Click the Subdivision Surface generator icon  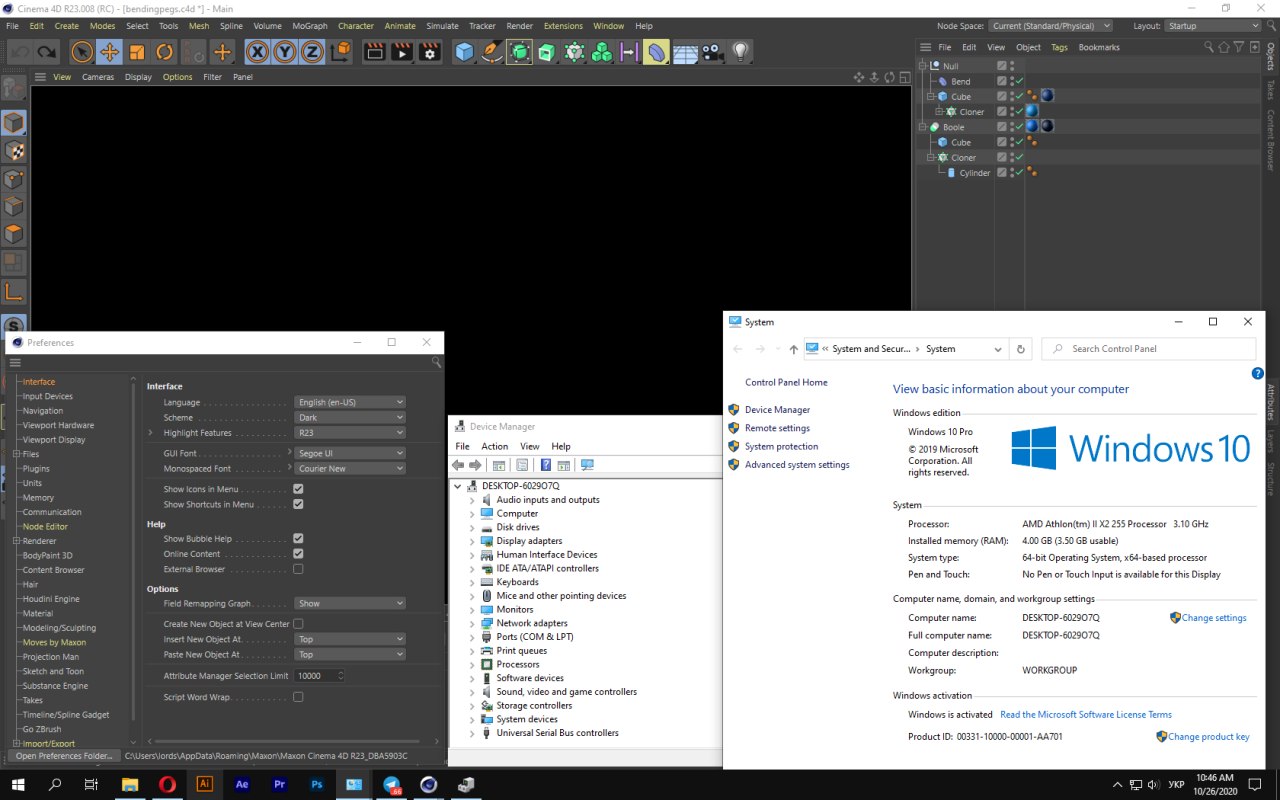pos(519,52)
